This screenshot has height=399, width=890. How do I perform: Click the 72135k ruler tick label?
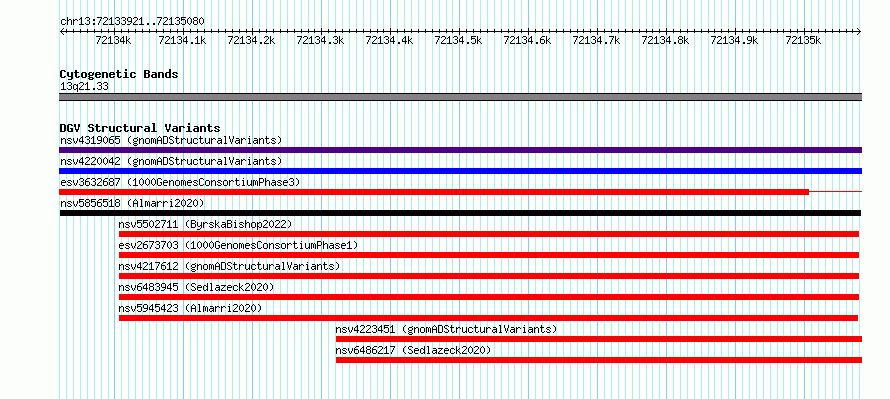803,40
